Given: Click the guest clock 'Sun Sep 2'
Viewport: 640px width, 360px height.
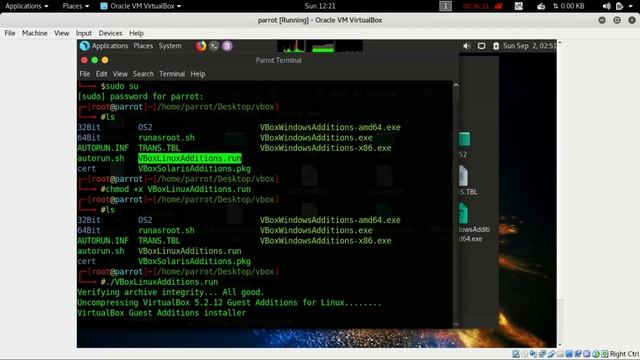Looking at the screenshot, I should coord(529,46).
